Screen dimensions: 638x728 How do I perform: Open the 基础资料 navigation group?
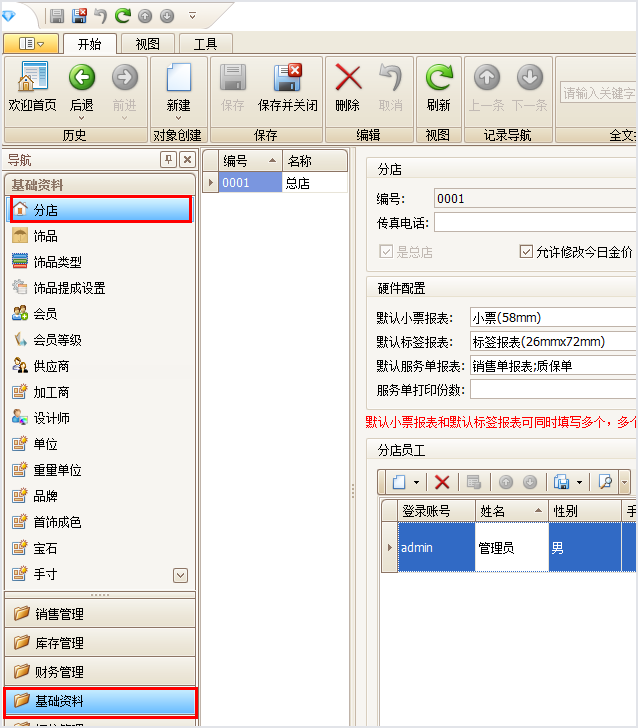pos(100,701)
